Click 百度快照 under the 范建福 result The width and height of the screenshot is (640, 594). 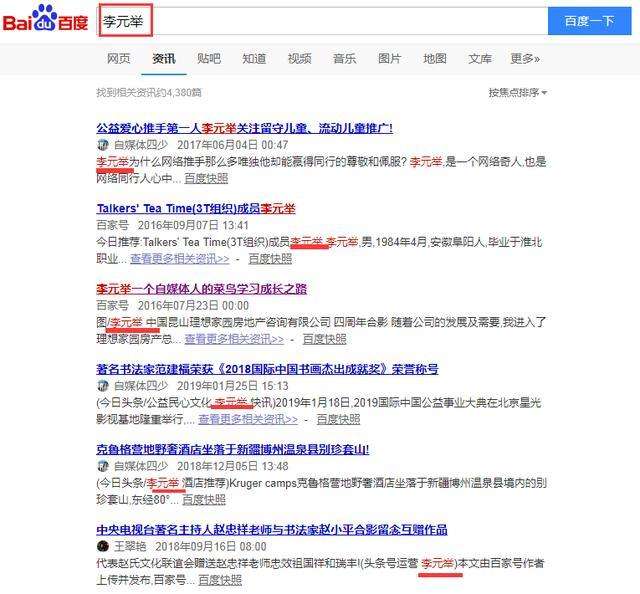338,419
